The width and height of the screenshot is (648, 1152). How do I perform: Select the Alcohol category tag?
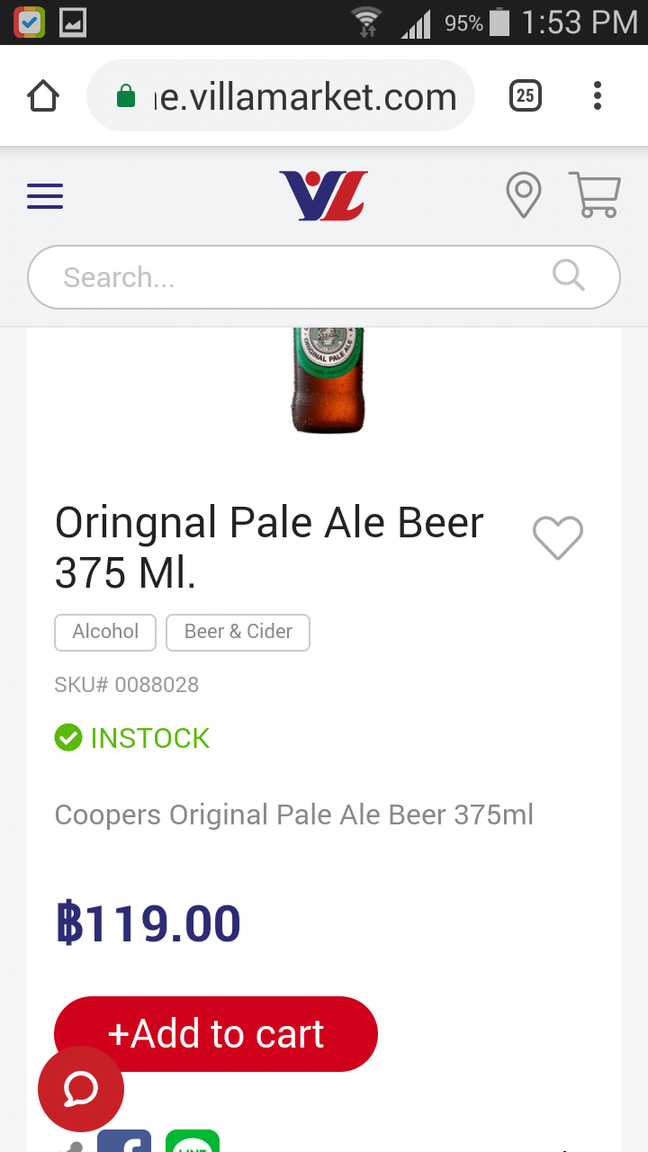(x=105, y=632)
